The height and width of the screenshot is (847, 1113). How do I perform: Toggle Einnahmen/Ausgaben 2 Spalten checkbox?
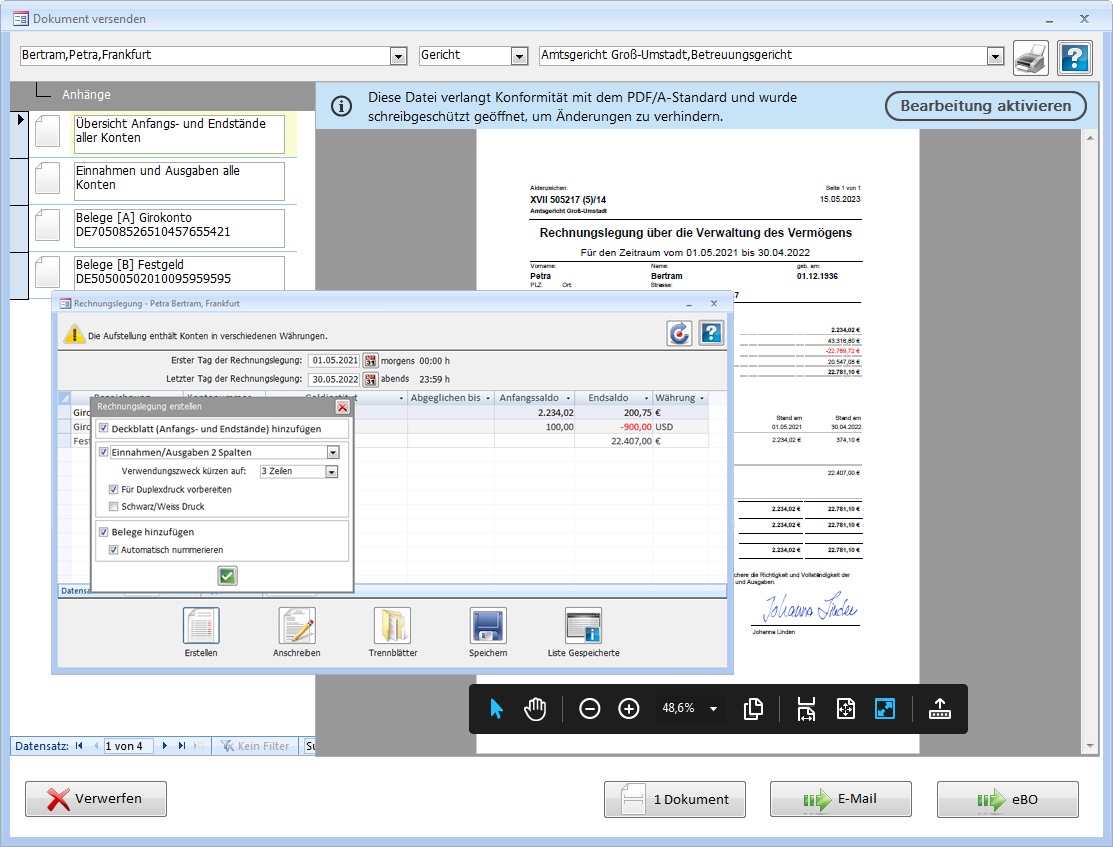coord(104,452)
